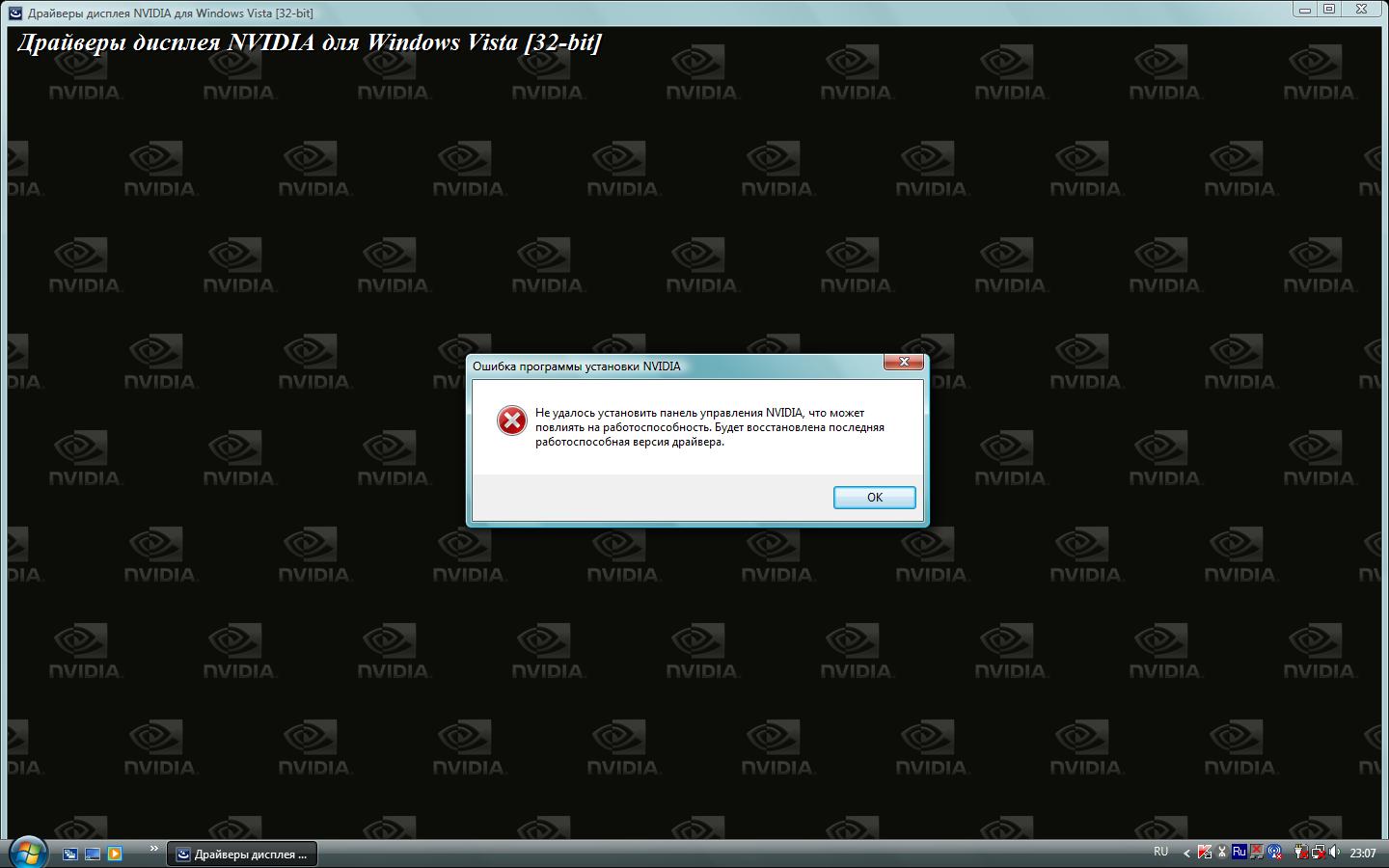
Task: Close the NVIDIA installer error dialog
Action: (x=904, y=362)
